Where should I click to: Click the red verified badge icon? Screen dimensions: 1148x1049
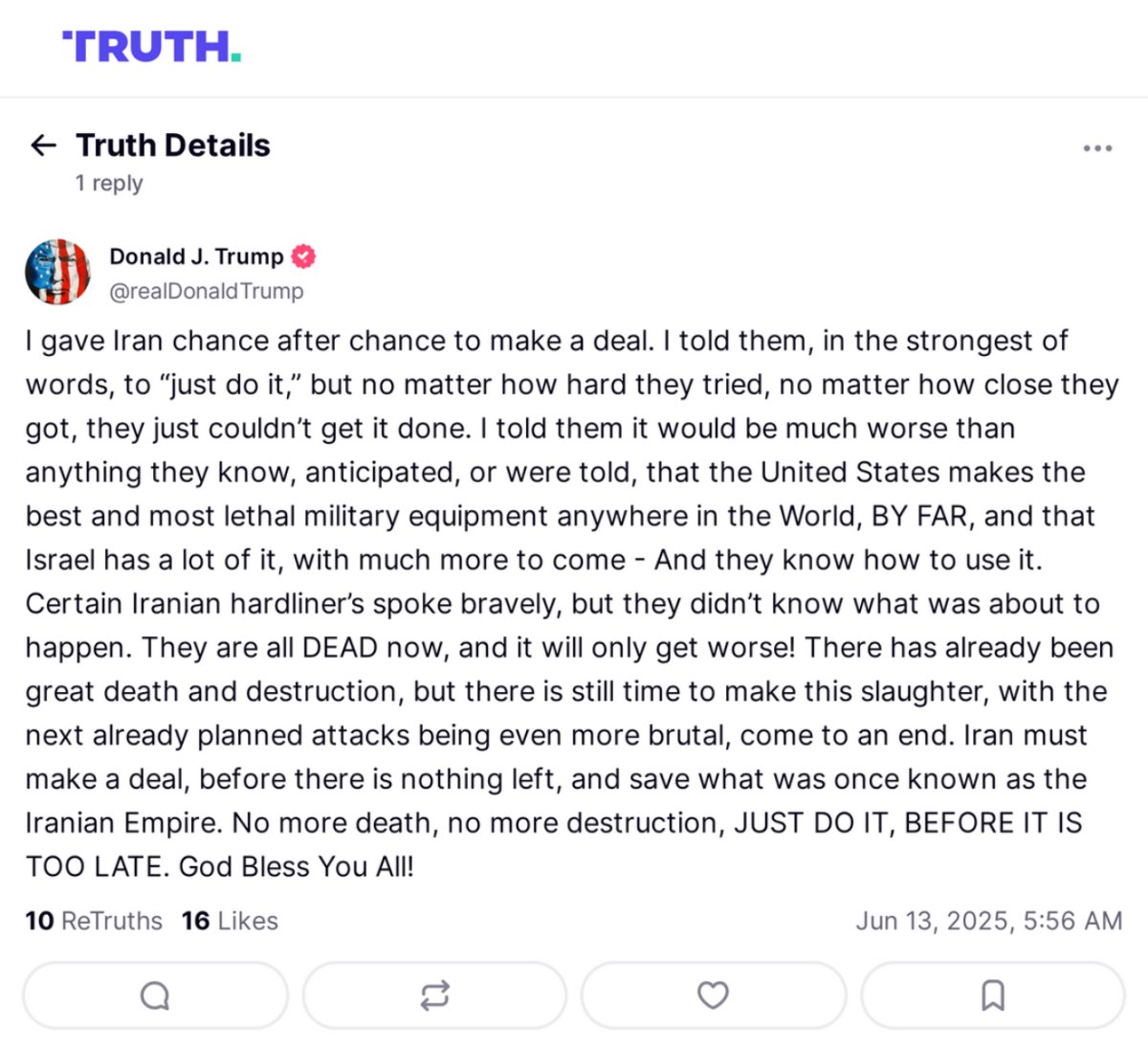coord(303,257)
